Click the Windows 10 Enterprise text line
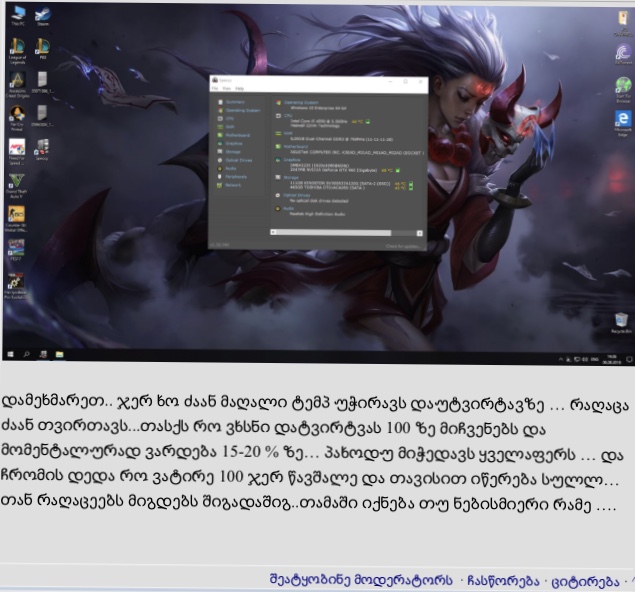Image resolution: width=635 pixels, height=592 pixels. (319, 108)
